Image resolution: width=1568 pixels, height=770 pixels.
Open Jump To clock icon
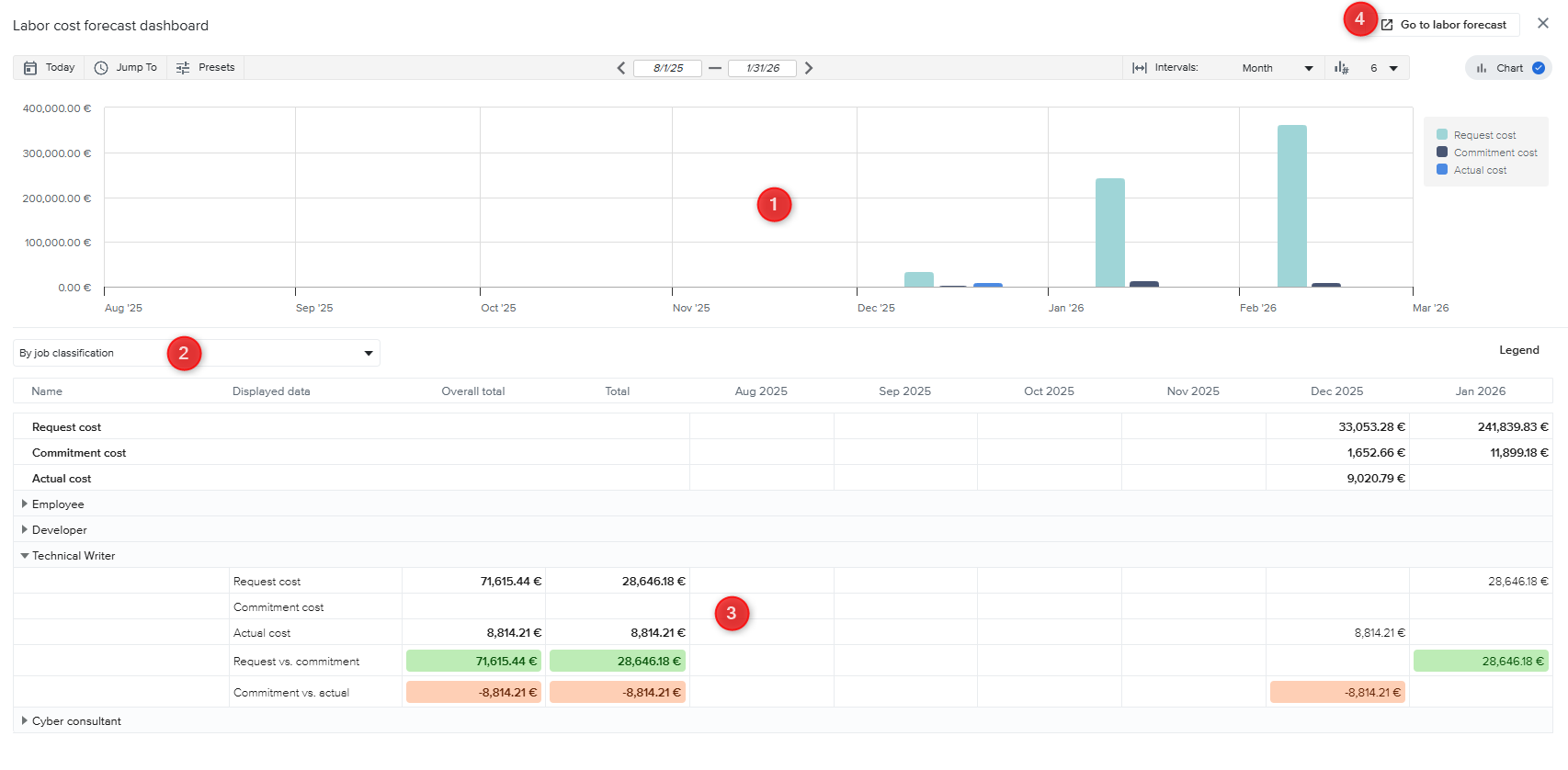point(101,68)
